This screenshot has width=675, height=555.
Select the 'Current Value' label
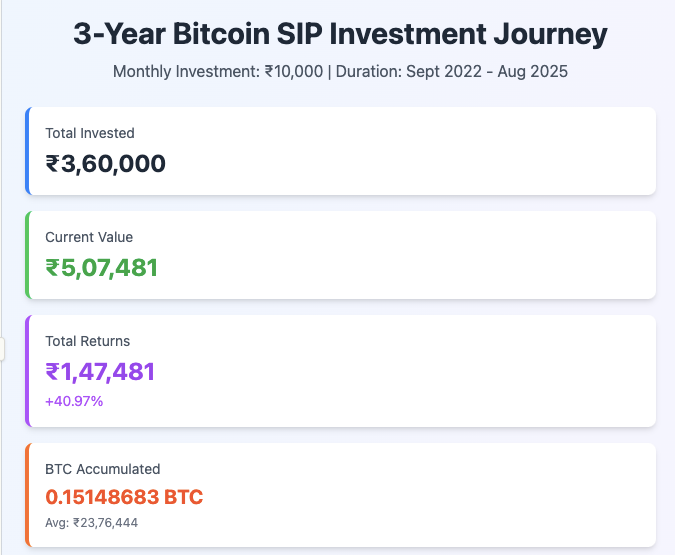pos(89,237)
